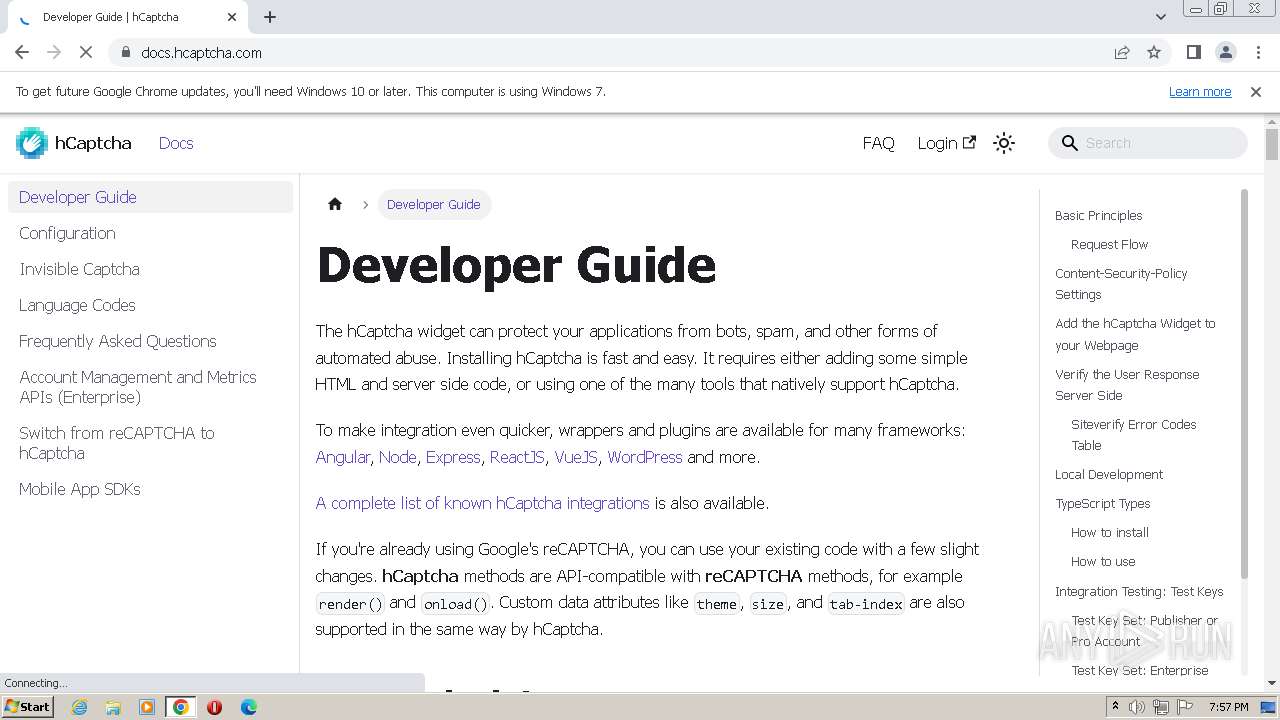Jump to Request Flow section
Image resolution: width=1280 pixels, height=720 pixels.
(x=1109, y=244)
